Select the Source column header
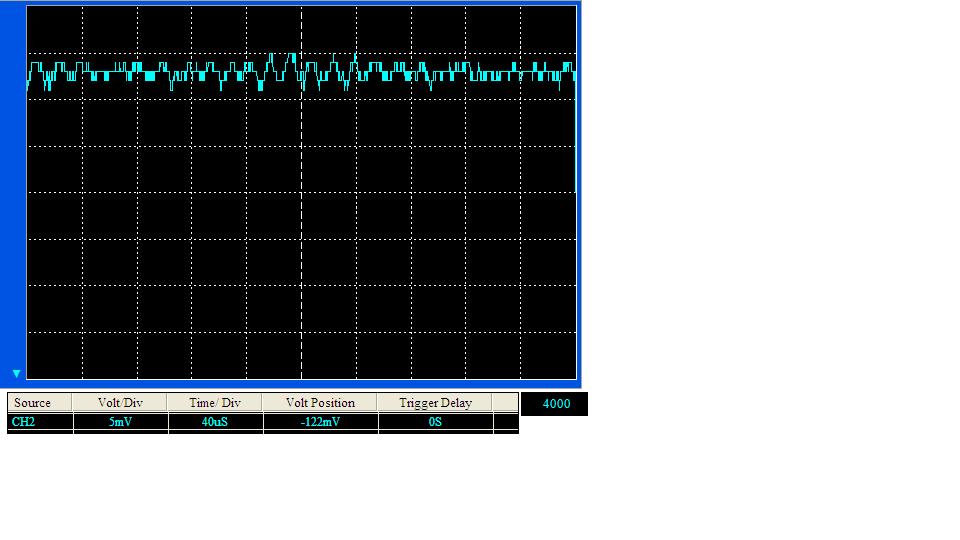 (40, 403)
